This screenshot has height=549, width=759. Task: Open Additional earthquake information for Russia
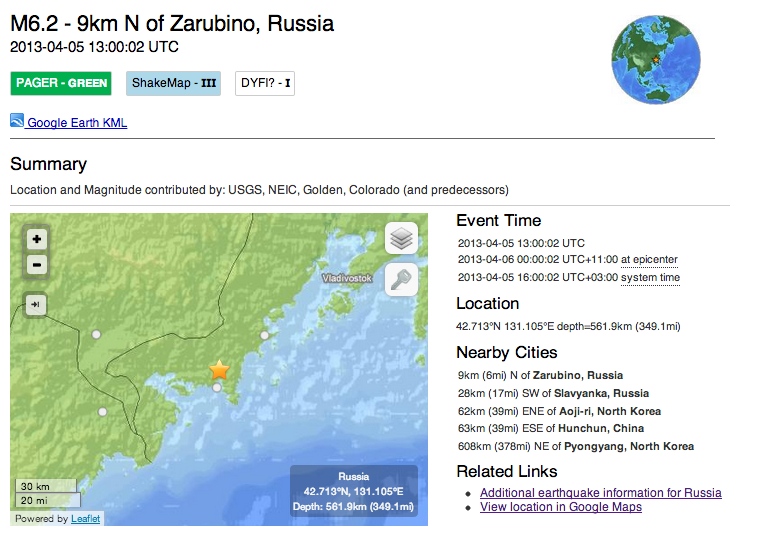click(600, 493)
